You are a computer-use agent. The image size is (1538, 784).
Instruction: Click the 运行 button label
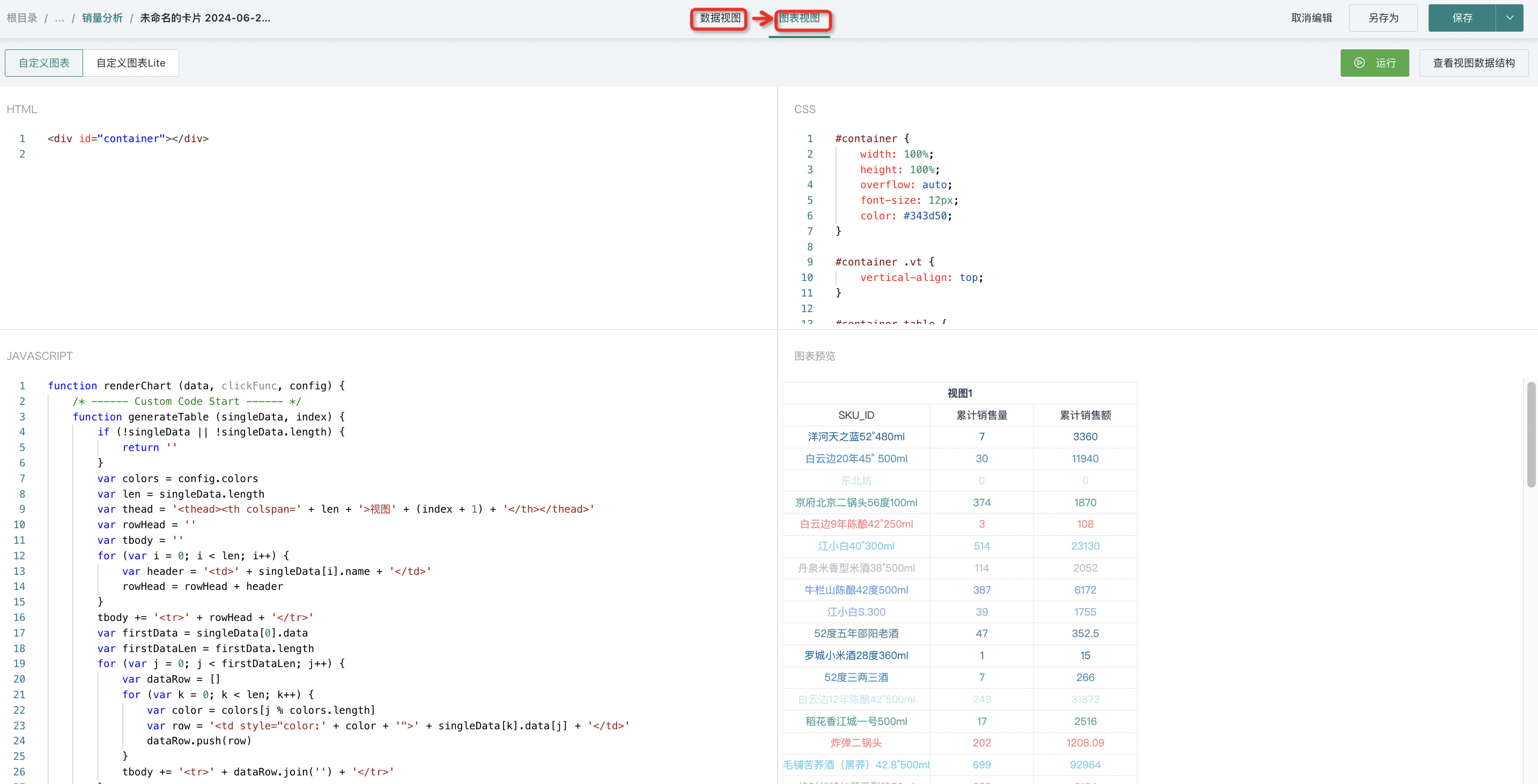point(1386,63)
